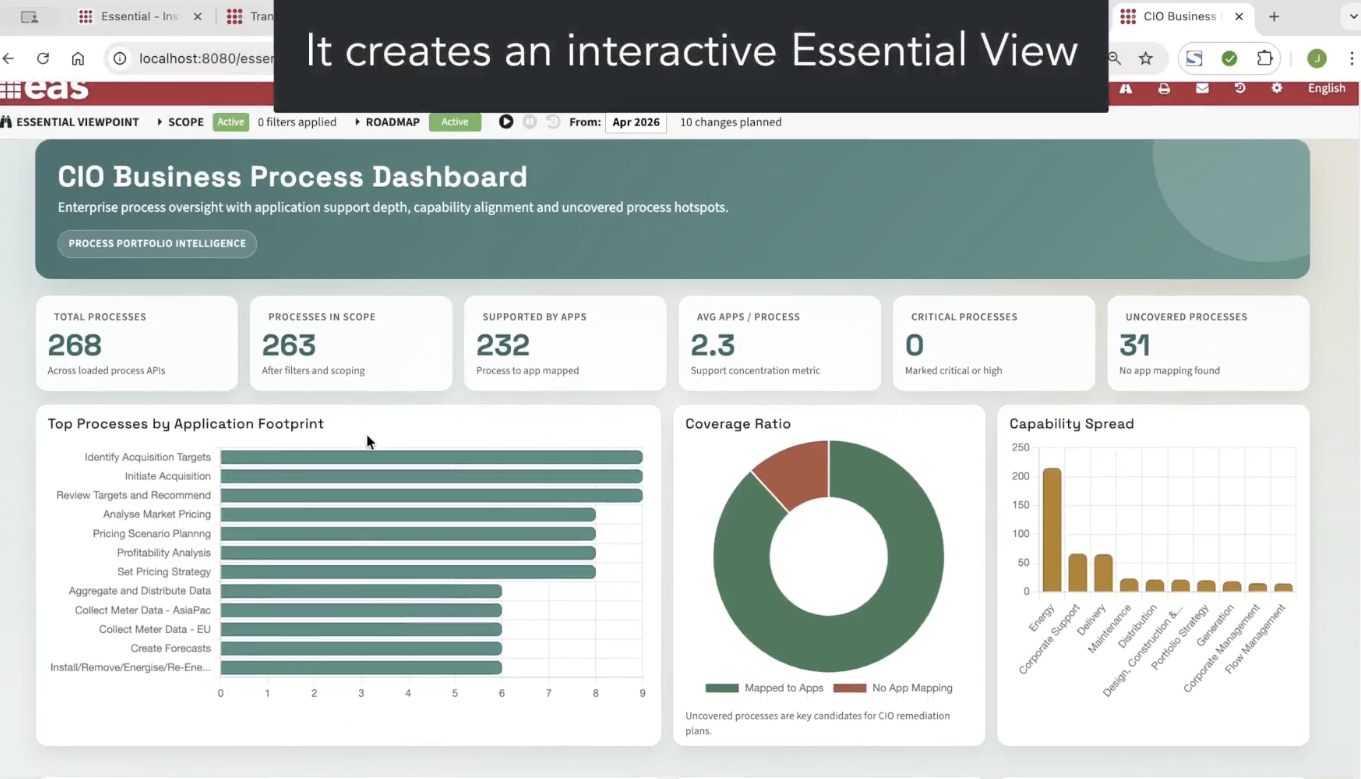
Task: Click the road icon in the red header
Action: tap(1126, 88)
